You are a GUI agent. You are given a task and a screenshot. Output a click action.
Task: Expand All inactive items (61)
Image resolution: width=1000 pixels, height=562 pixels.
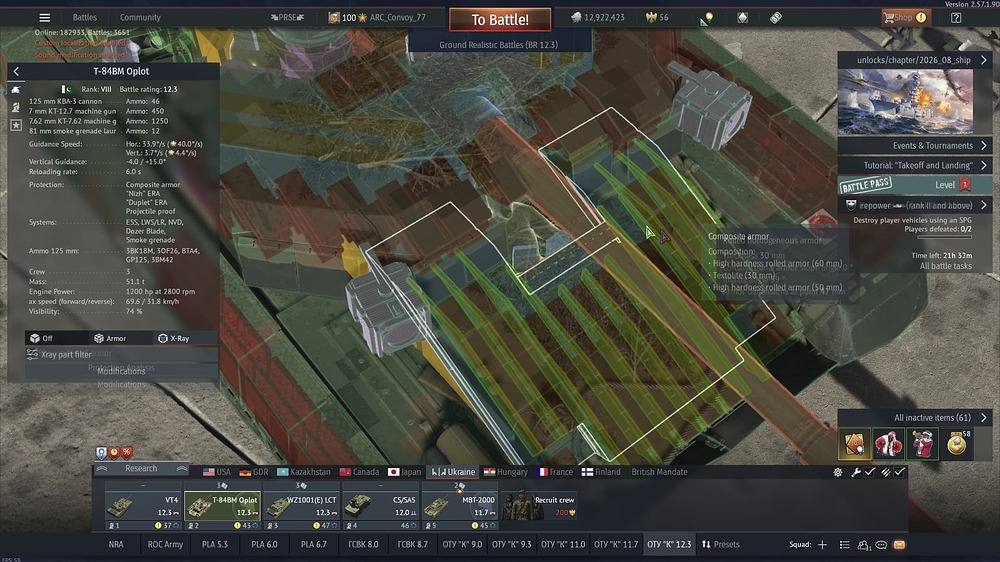[915, 418]
